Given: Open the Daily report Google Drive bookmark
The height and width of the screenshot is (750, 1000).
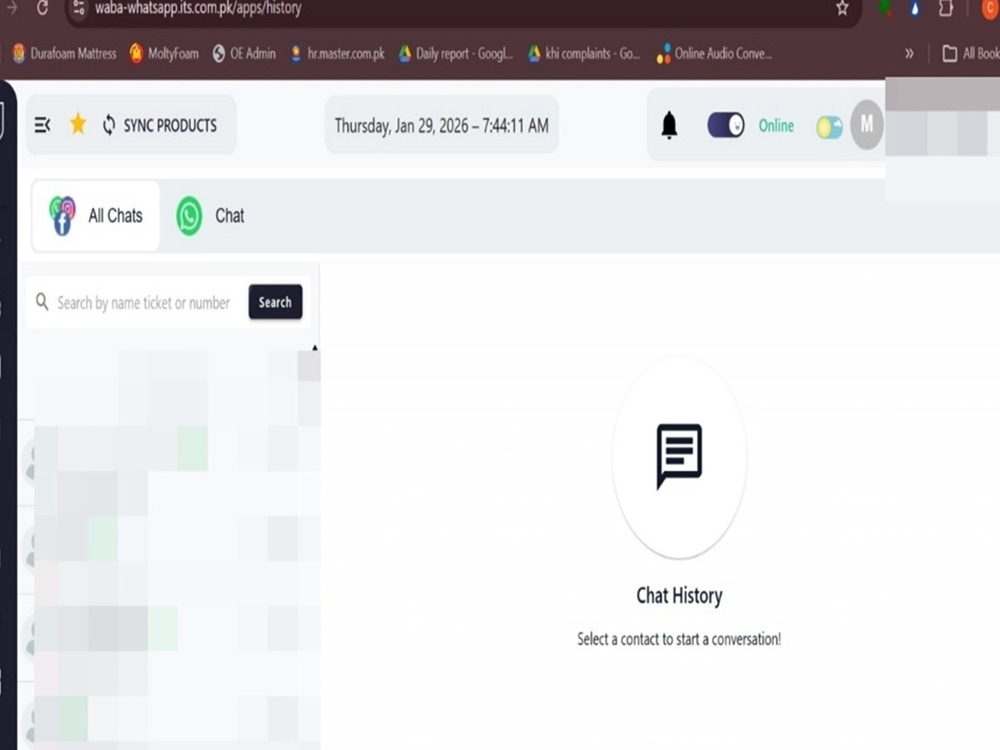Looking at the screenshot, I should click(455, 54).
